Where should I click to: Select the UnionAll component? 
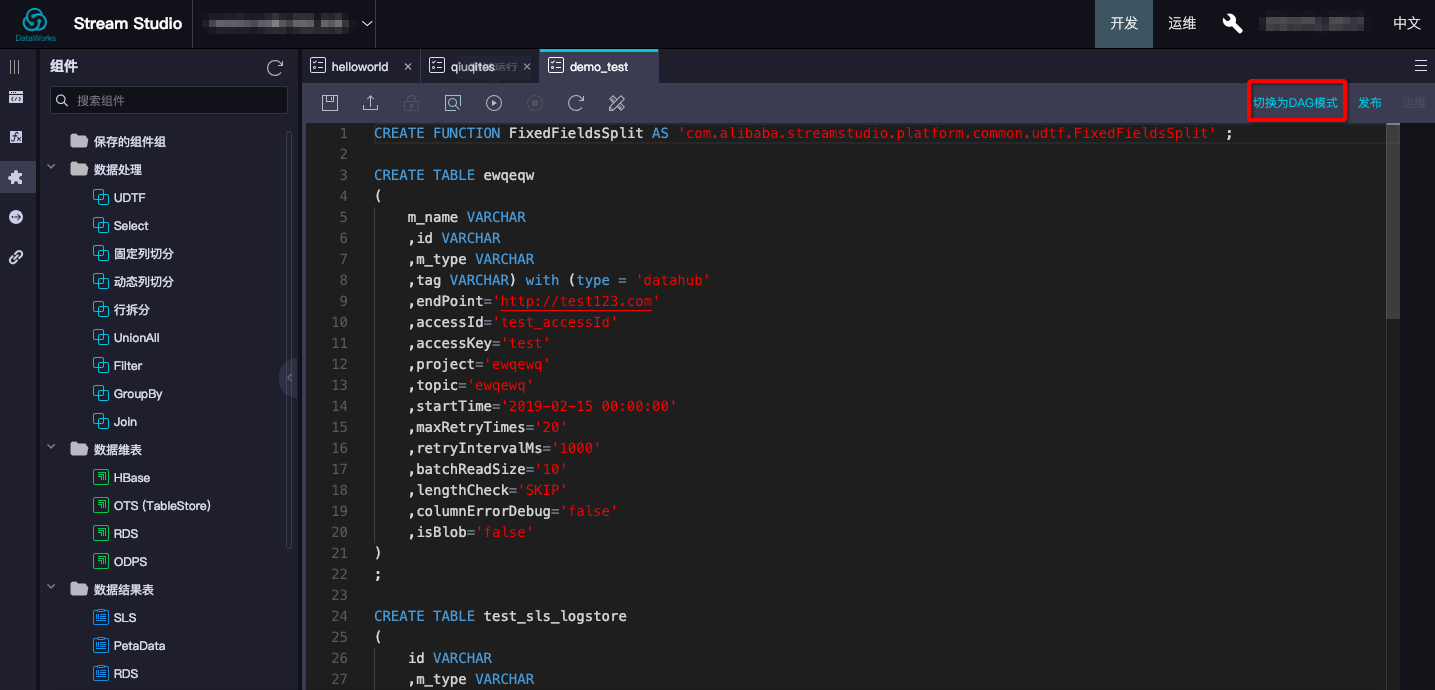coord(127,338)
